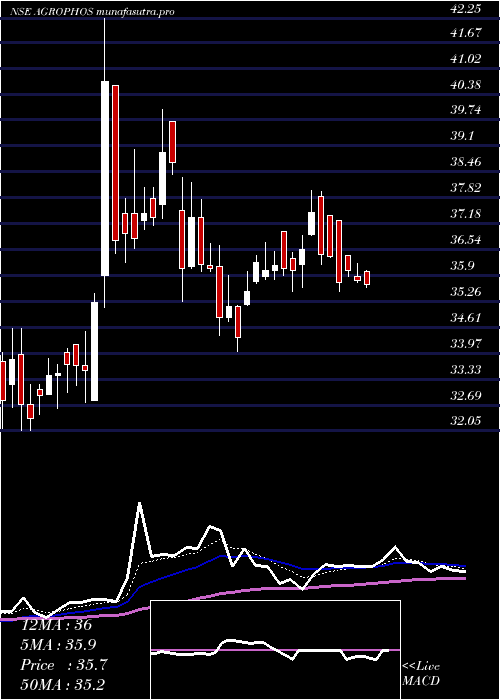
Task: Click the MACD inset chart panel
Action: point(275,650)
